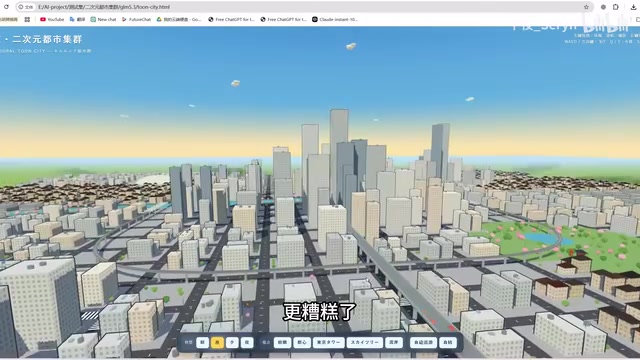Select the highlighted 昼 (noon) time button
640x360 pixels.
point(217,342)
